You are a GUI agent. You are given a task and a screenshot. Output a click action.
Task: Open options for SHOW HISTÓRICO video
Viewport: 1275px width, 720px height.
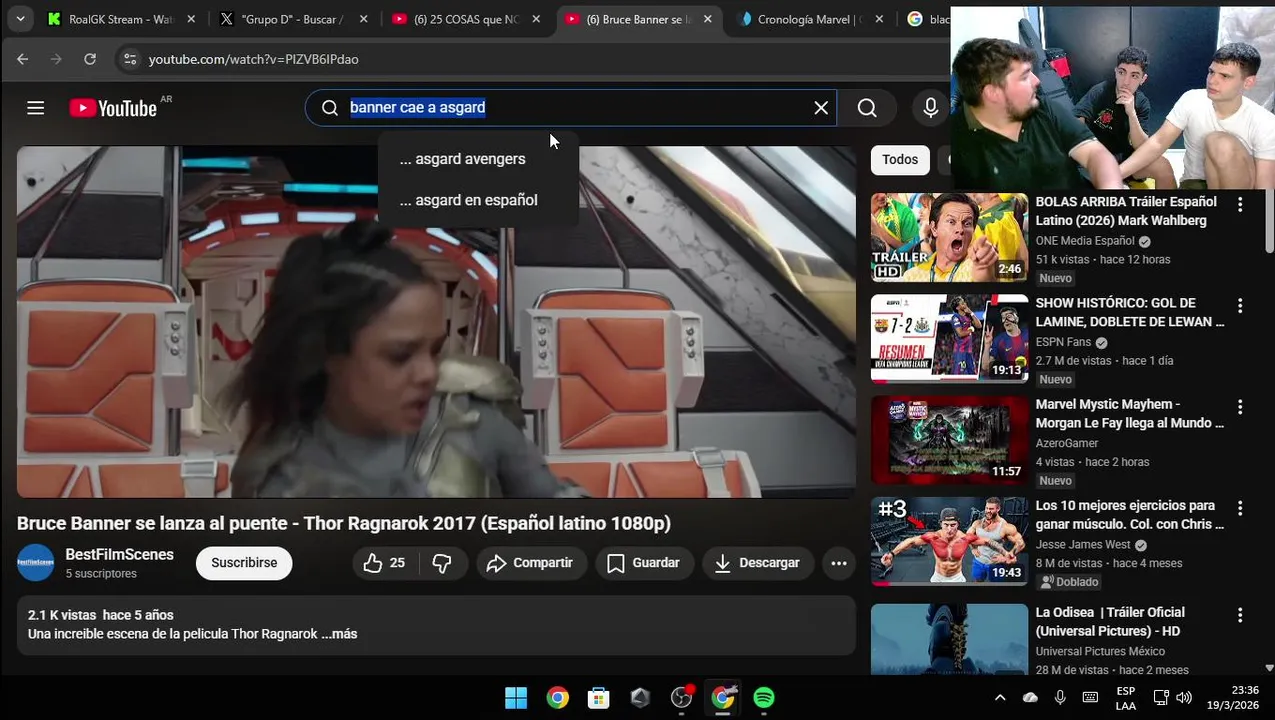[1240, 306]
